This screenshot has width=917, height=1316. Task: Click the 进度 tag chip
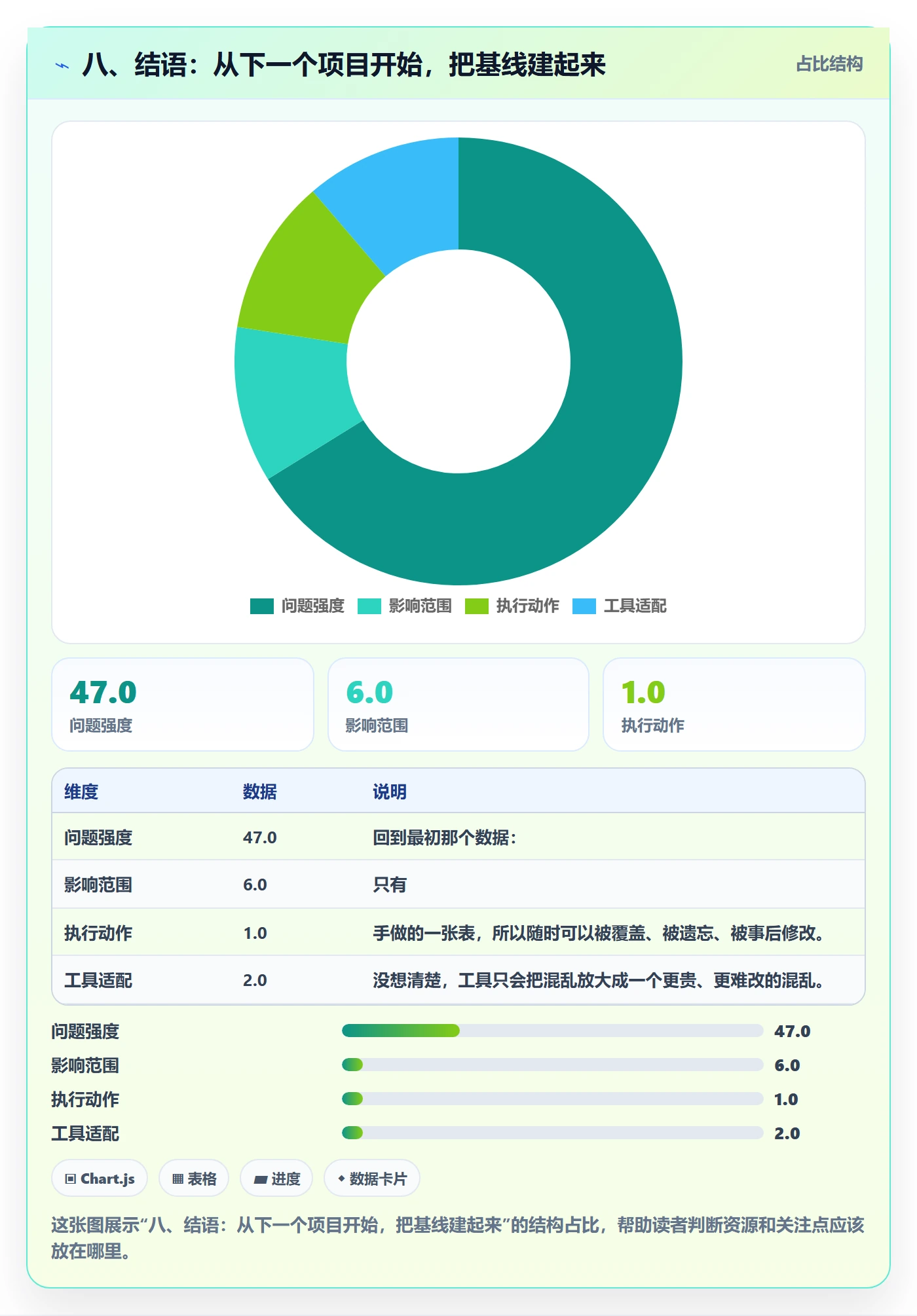point(276,1179)
